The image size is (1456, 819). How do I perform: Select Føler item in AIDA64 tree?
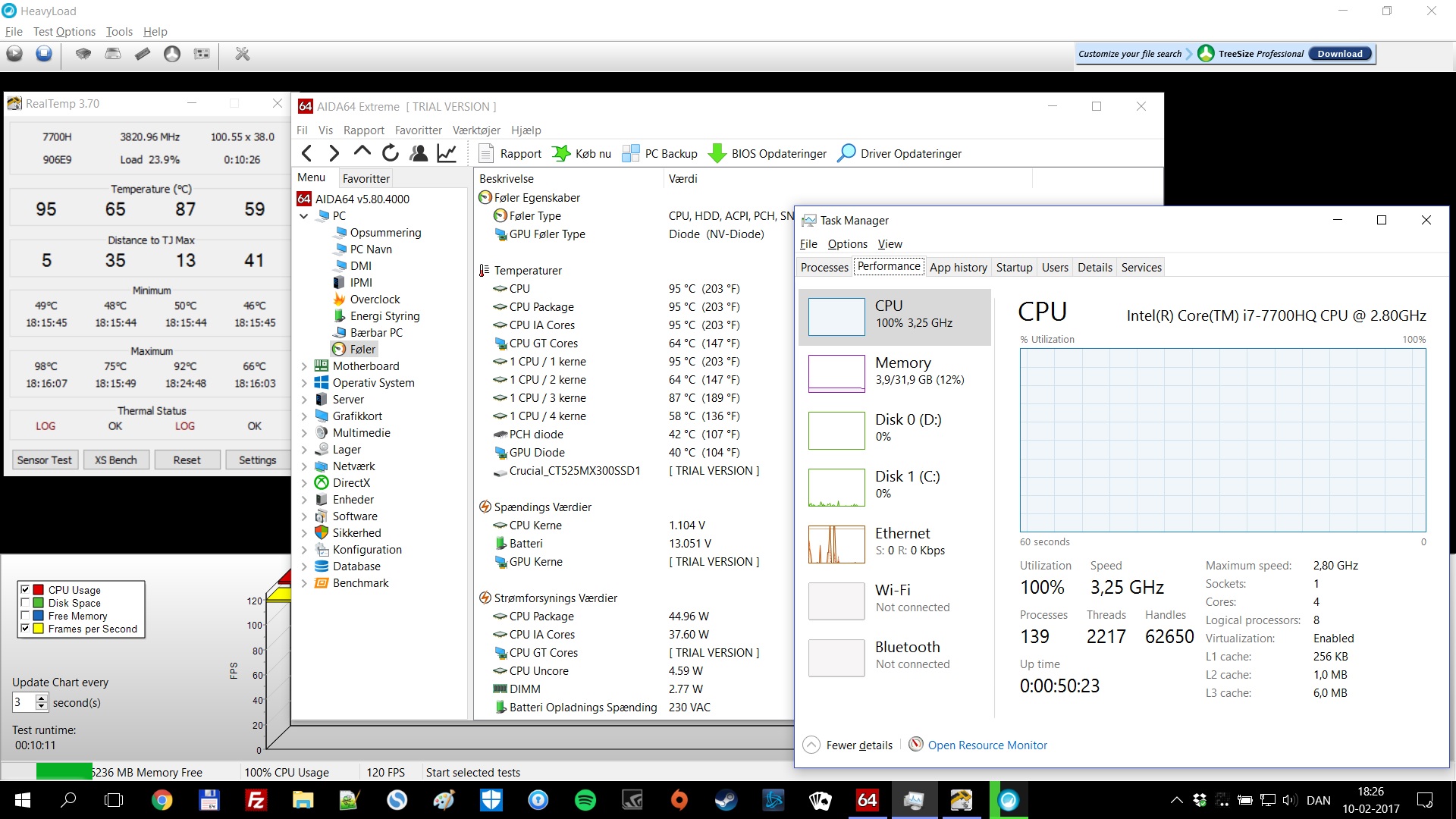(362, 350)
